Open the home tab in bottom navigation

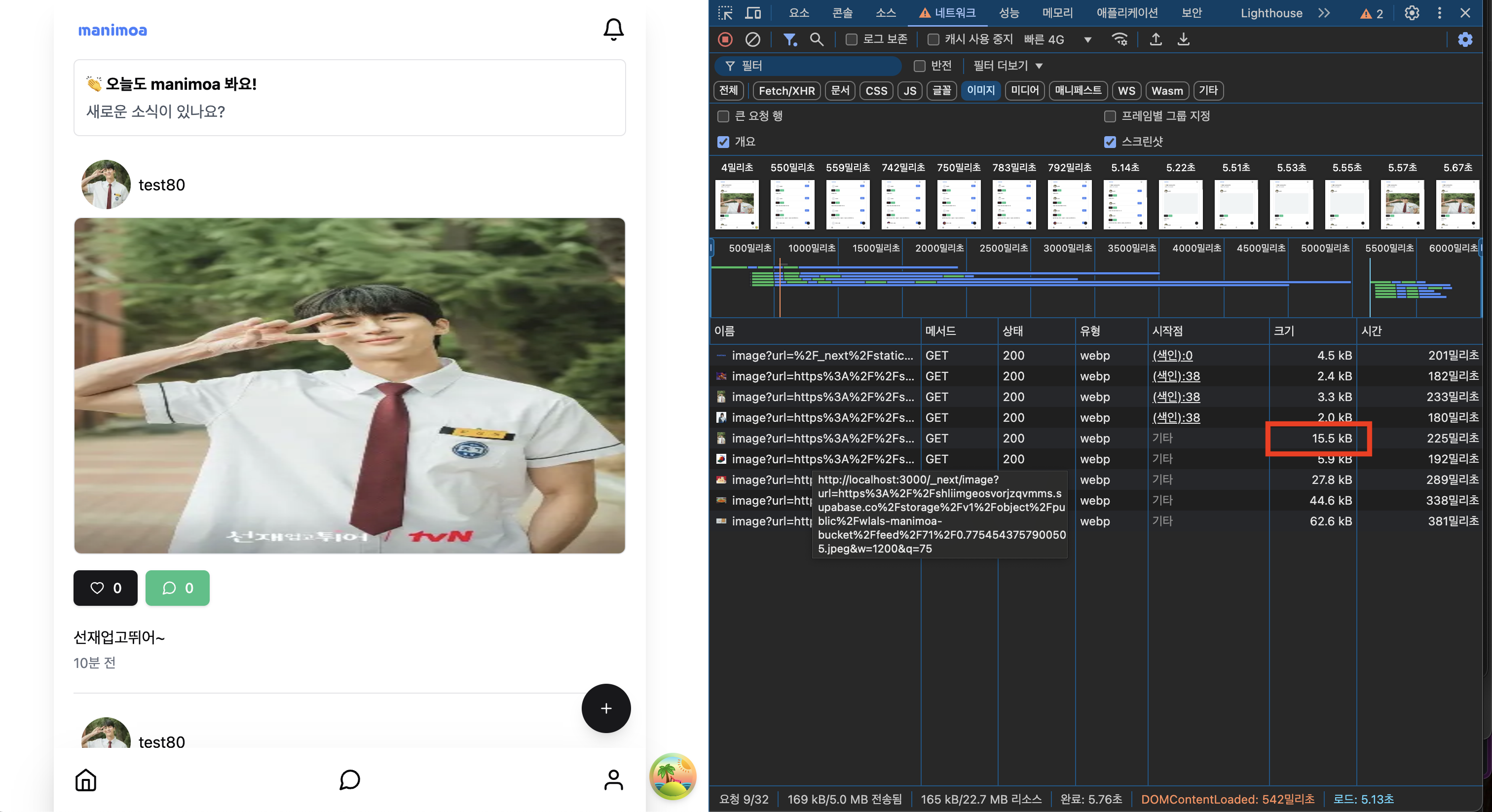[x=86, y=779]
